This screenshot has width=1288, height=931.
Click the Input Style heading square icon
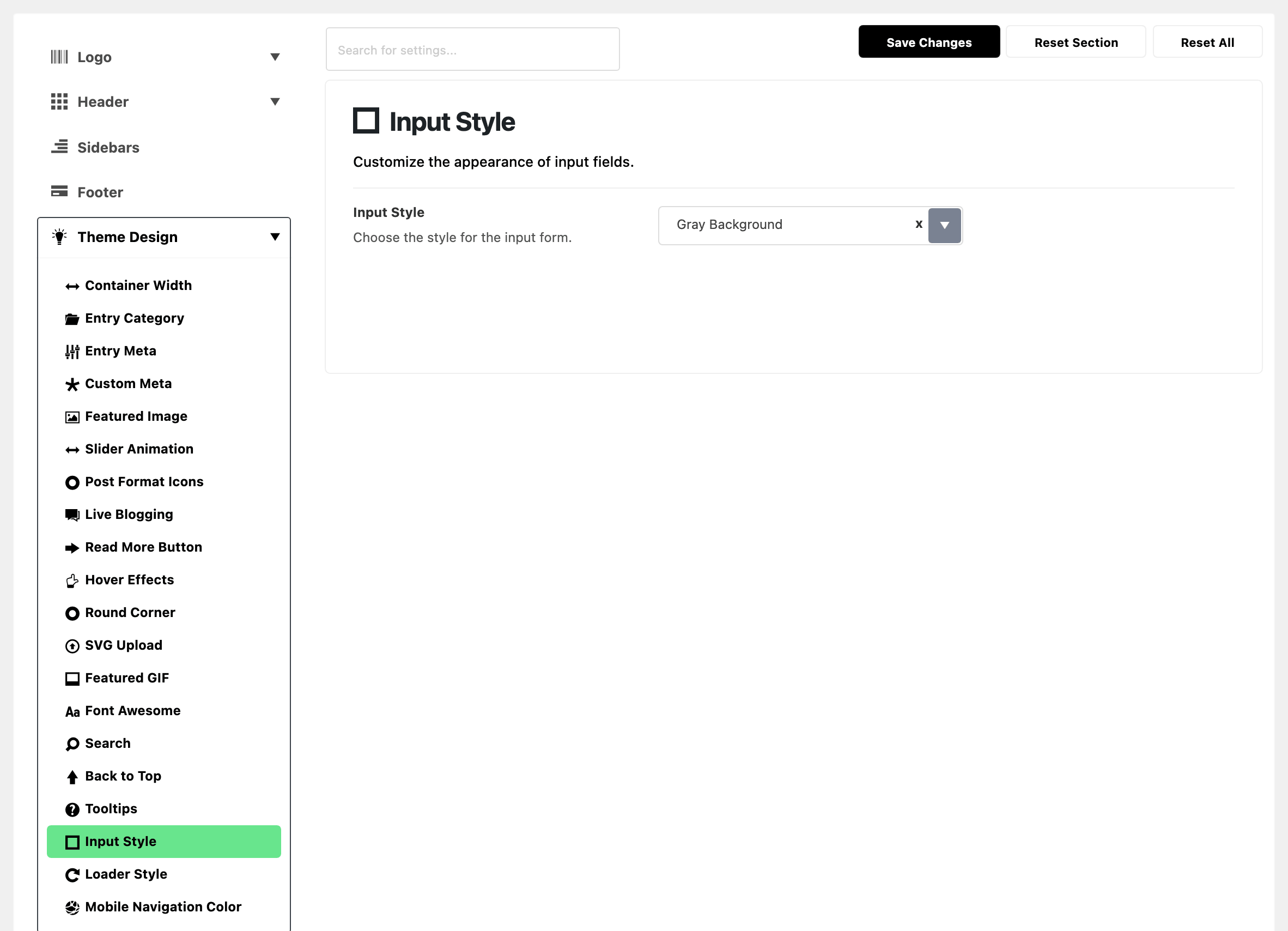[366, 120]
